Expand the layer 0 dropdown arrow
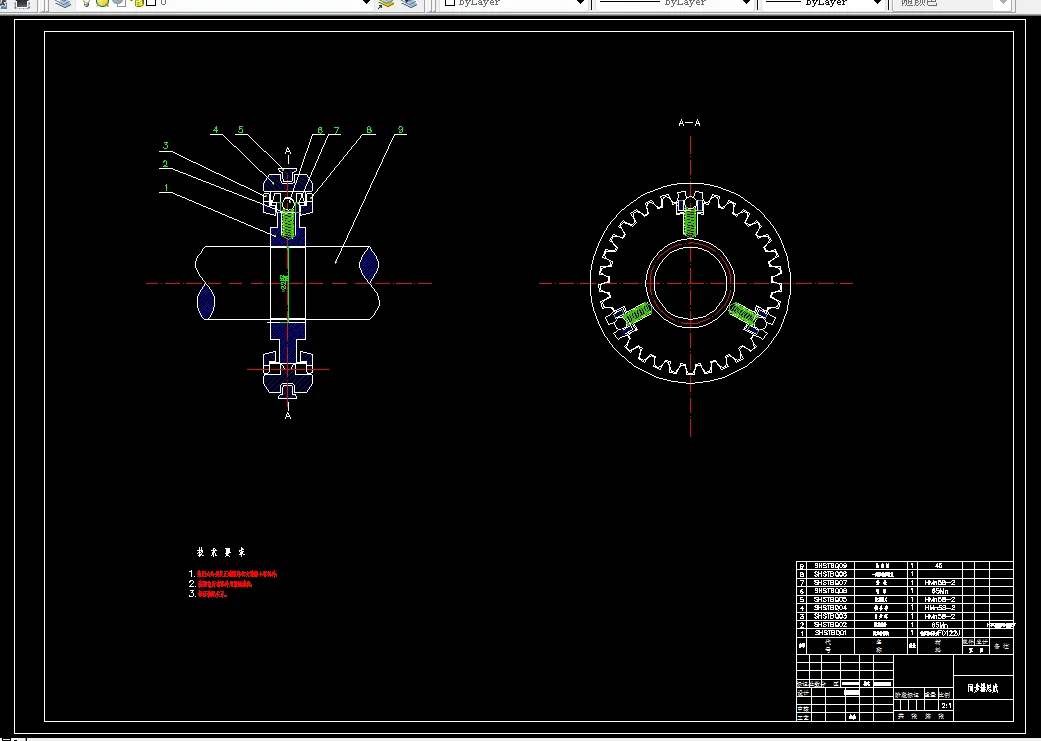Image resolution: width=1041 pixels, height=741 pixels. coord(366,3)
